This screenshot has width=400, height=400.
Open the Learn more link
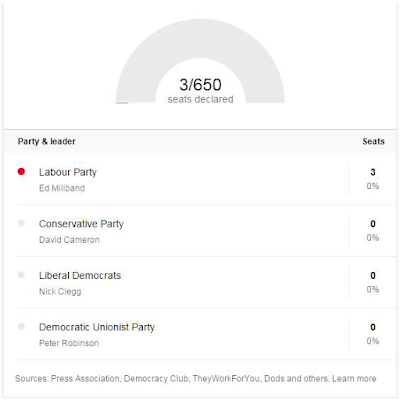354,379
